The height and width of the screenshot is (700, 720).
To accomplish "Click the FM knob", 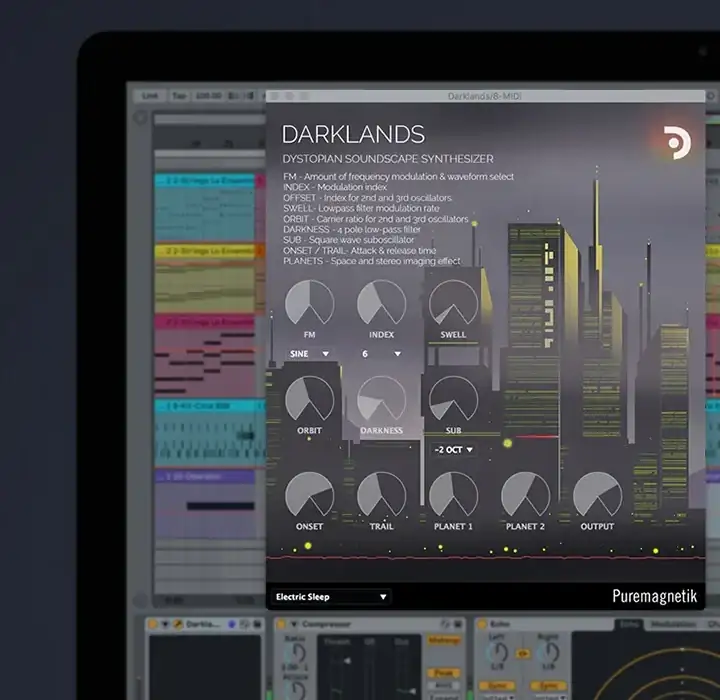I will (x=309, y=303).
